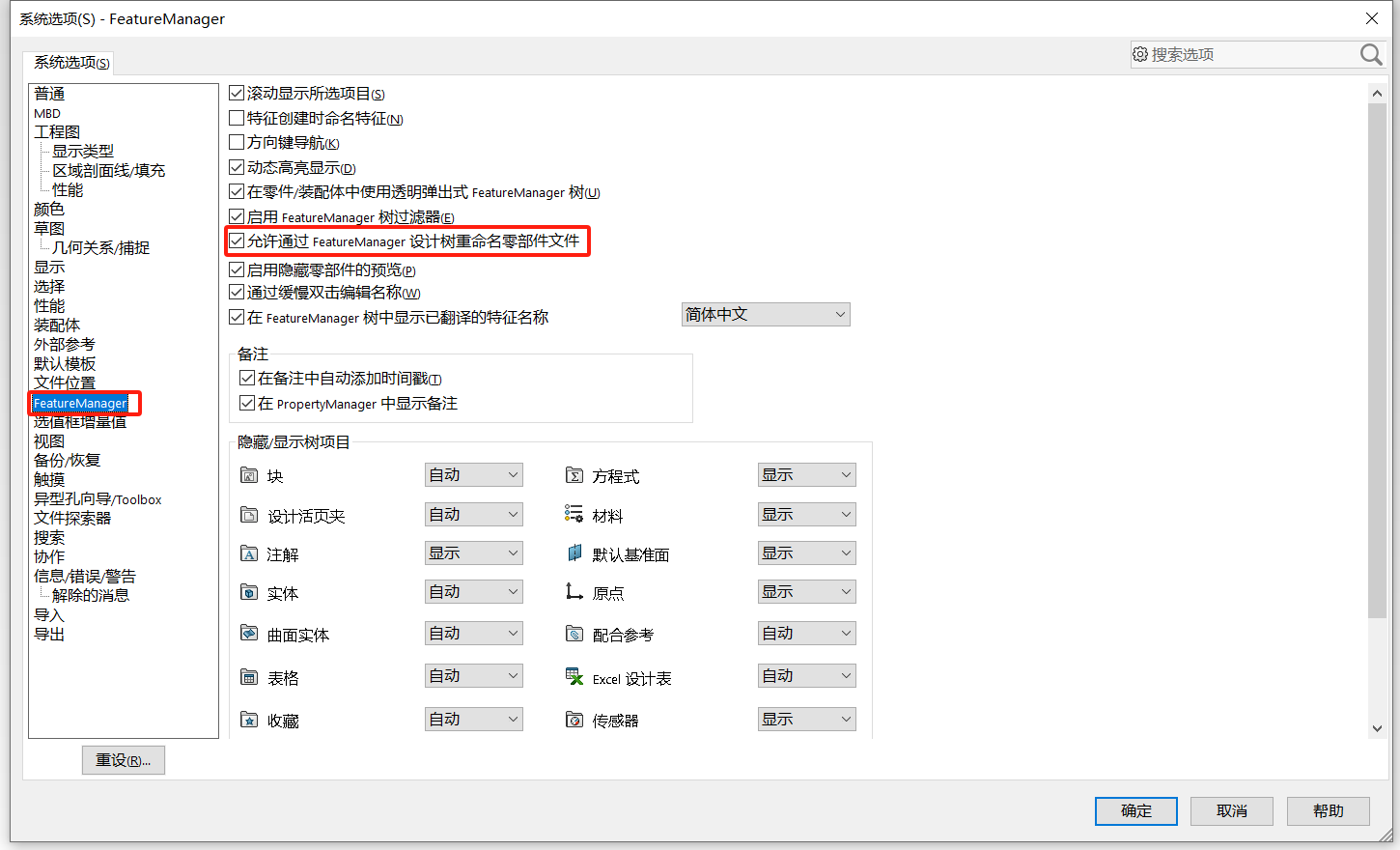Click the 块 (Blocks) folder icon

coord(247,474)
